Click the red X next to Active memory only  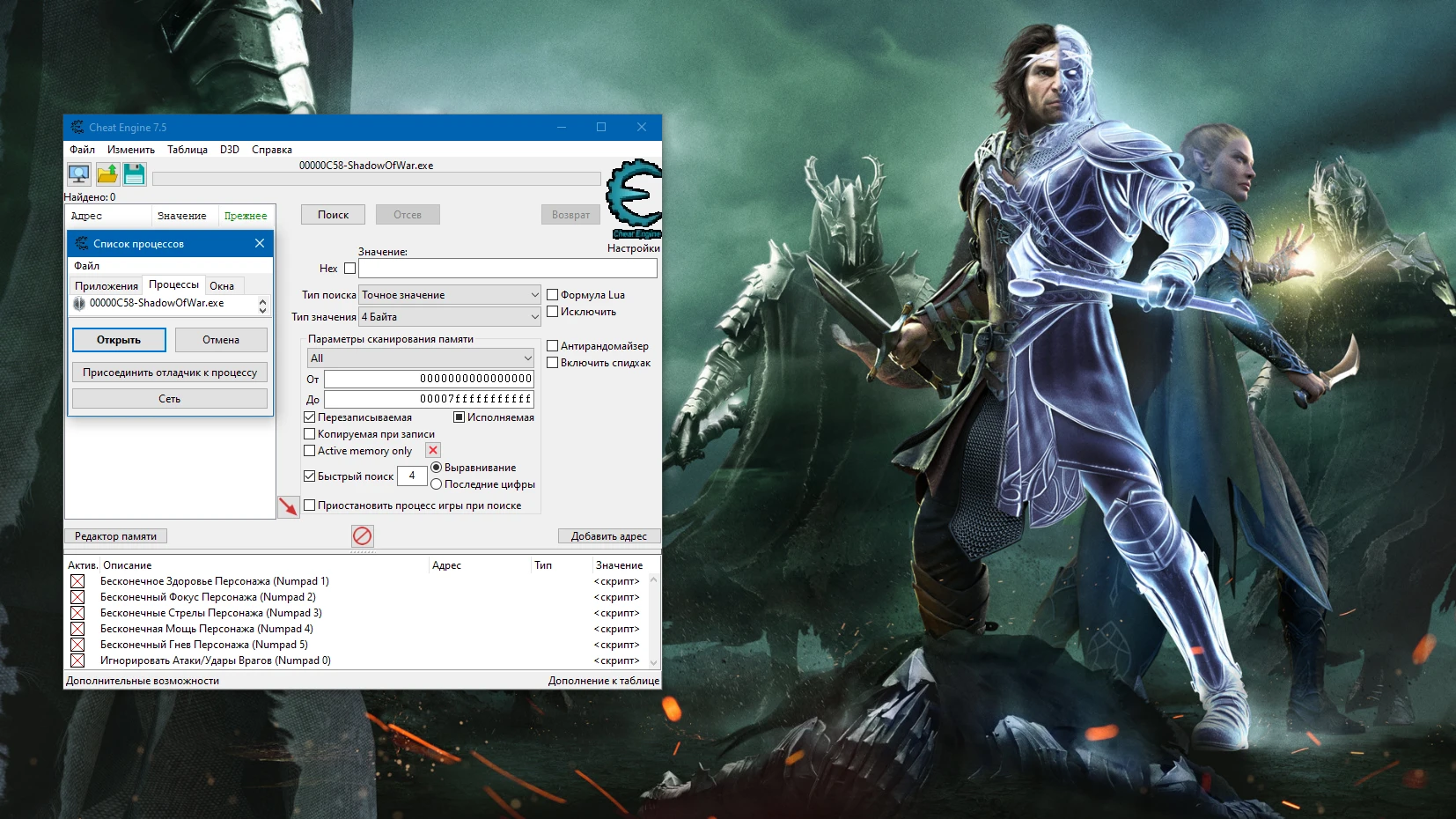[x=433, y=450]
